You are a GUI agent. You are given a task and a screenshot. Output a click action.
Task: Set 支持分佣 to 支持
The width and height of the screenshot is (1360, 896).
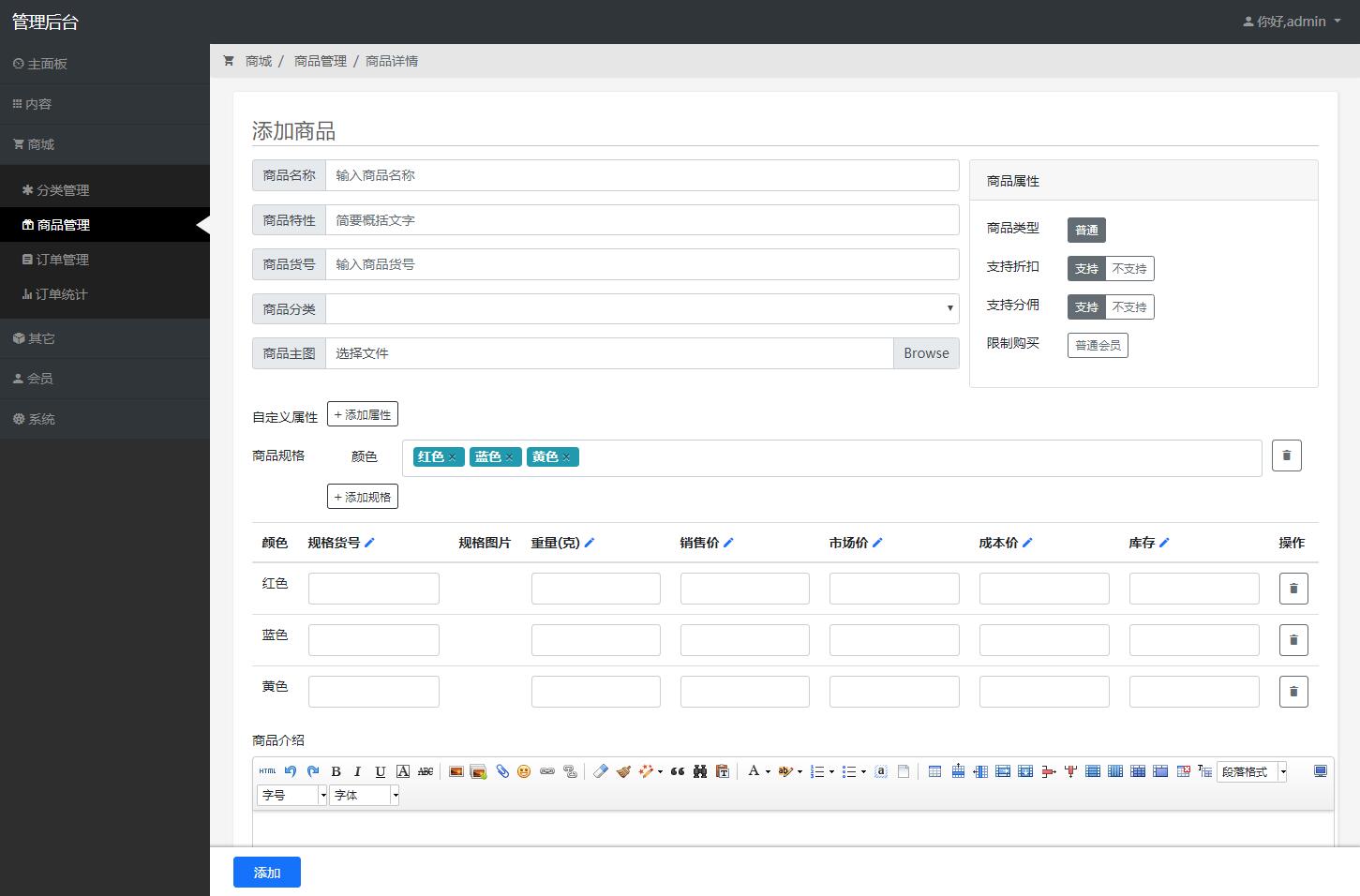(1086, 306)
